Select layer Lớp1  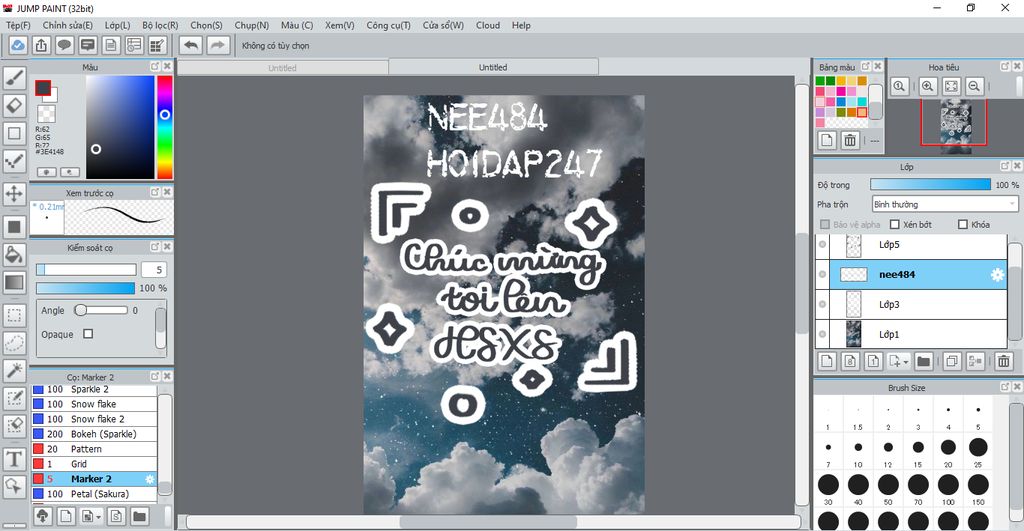pos(911,334)
